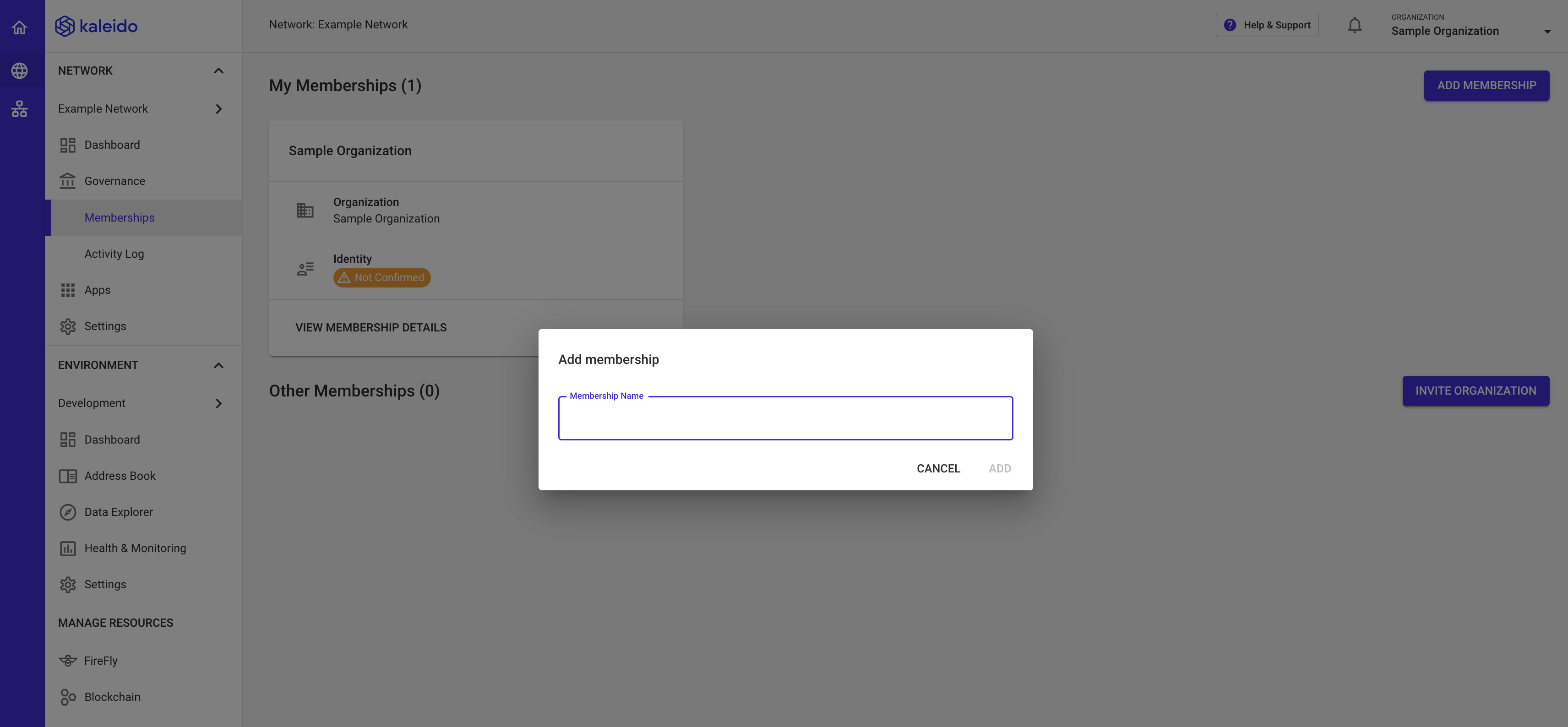Click the Activity Log menu item
The width and height of the screenshot is (1568, 727).
click(x=114, y=254)
